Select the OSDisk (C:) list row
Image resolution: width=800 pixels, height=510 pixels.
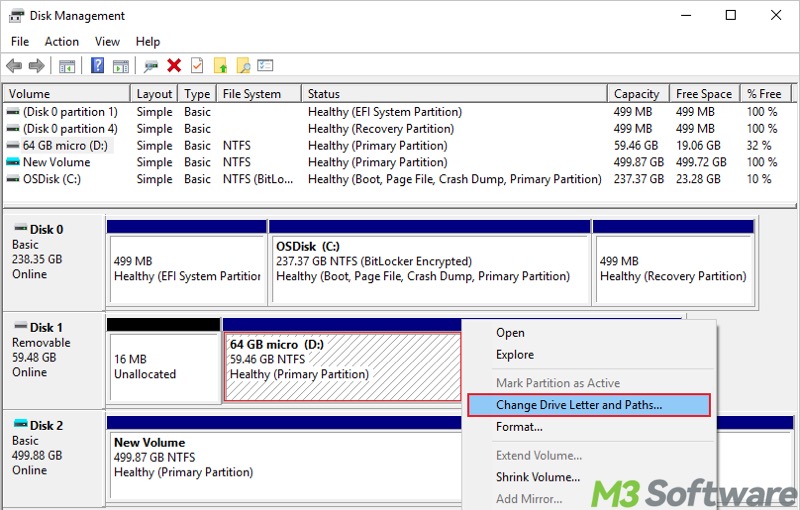click(x=398, y=179)
